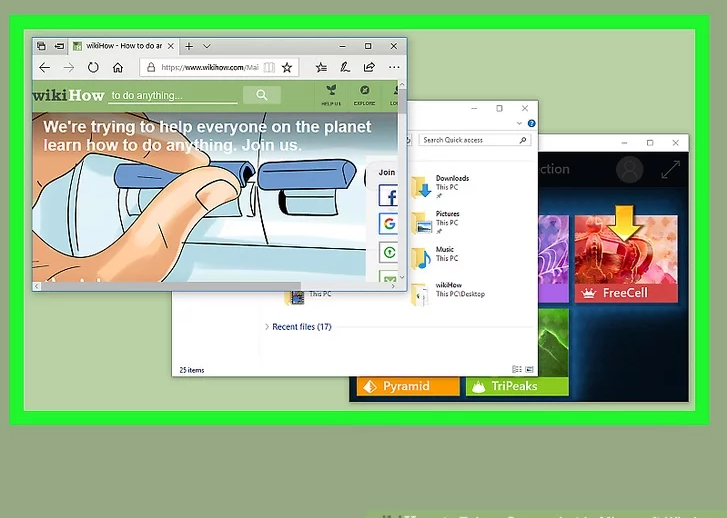
Task: Refresh the wikiHow page in Edge
Action: pyautogui.click(x=93, y=68)
